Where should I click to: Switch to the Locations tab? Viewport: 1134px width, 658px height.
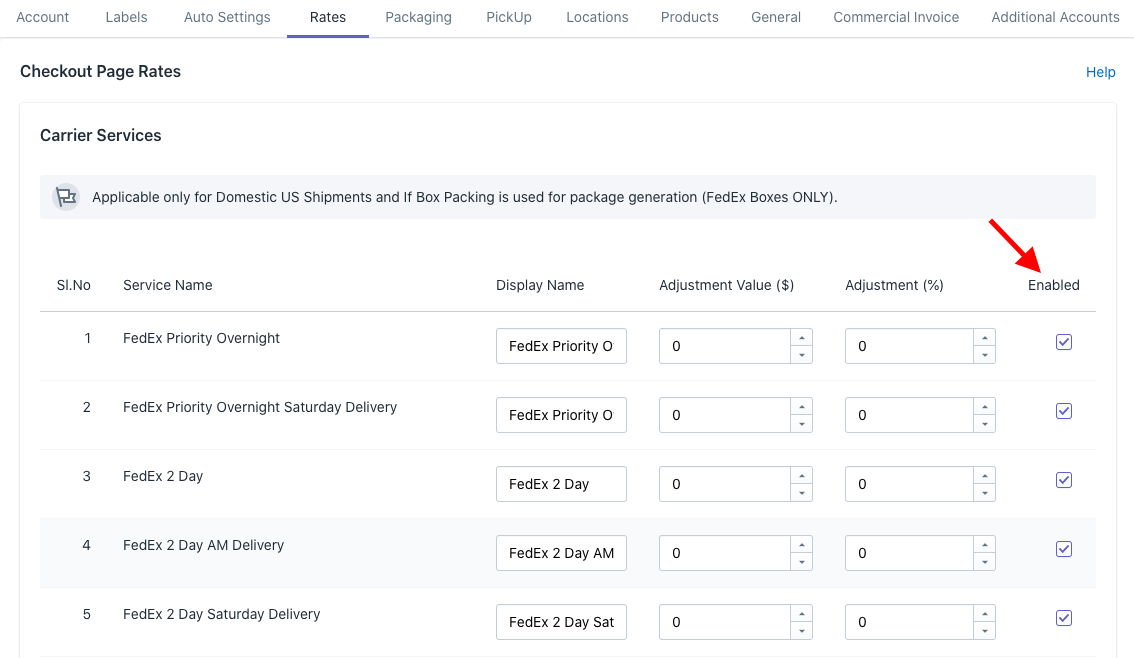pos(597,17)
